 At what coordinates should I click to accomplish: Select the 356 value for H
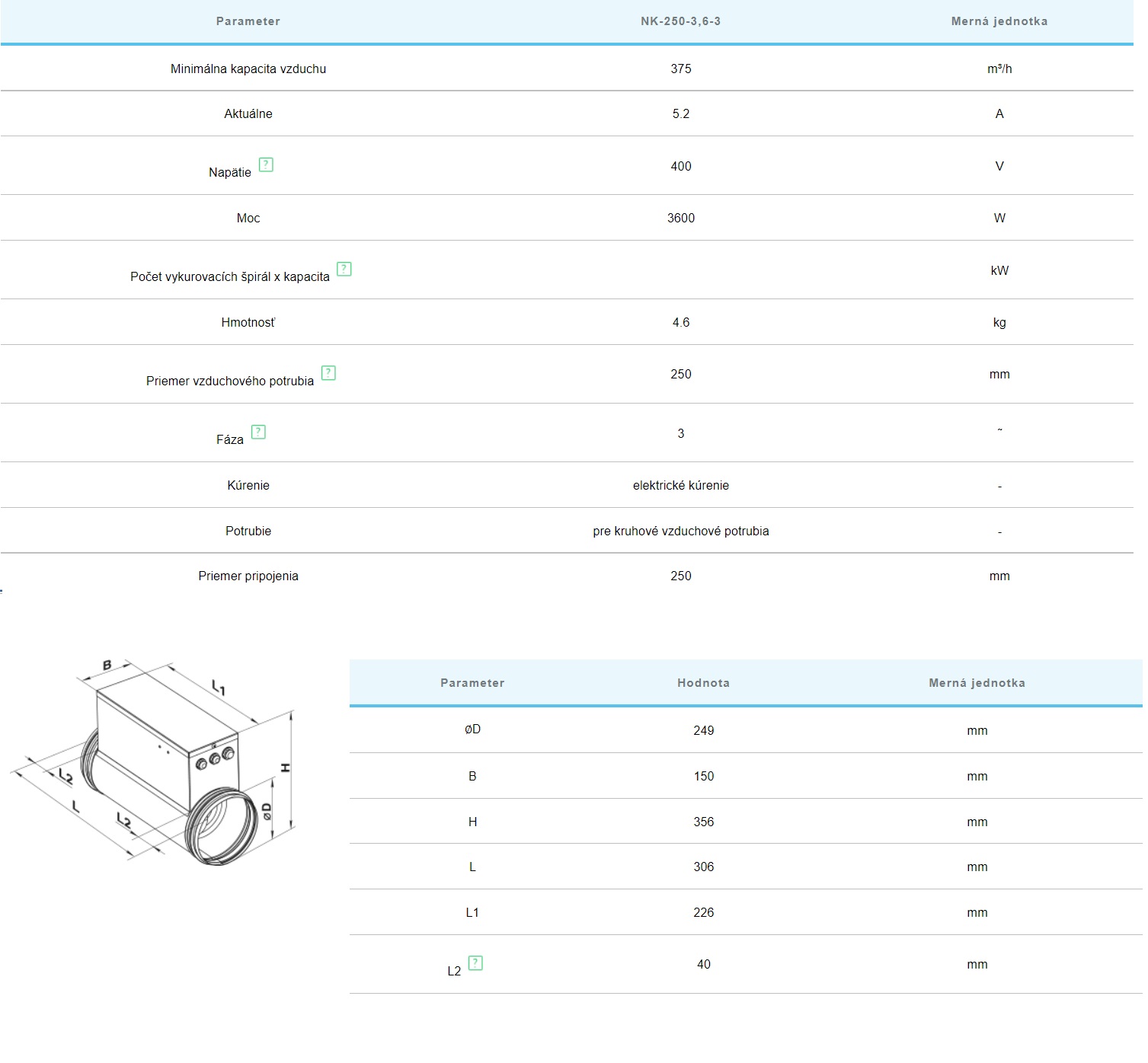tap(703, 822)
